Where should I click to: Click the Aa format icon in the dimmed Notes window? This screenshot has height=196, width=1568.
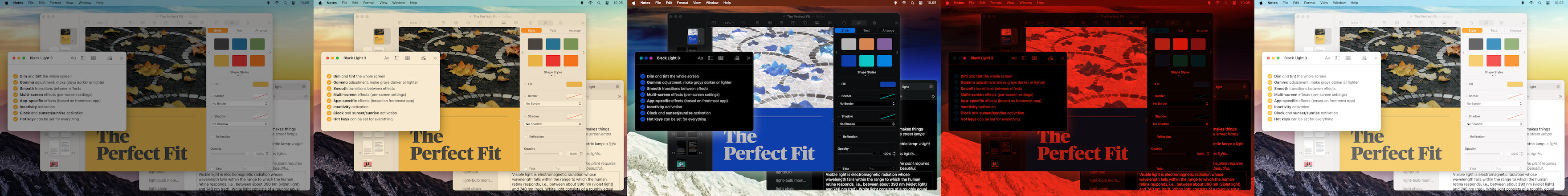73,58
